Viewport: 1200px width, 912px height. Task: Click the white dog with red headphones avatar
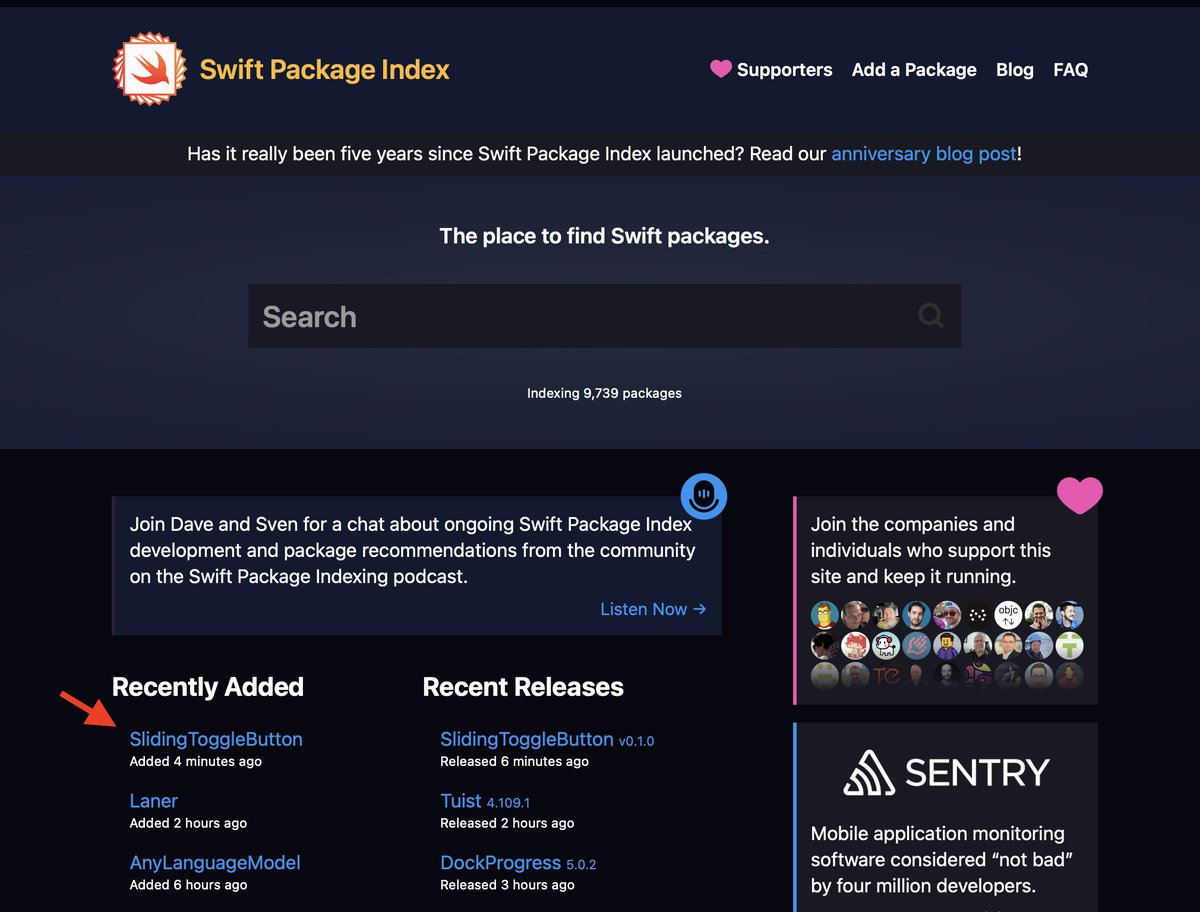[x=886, y=646]
